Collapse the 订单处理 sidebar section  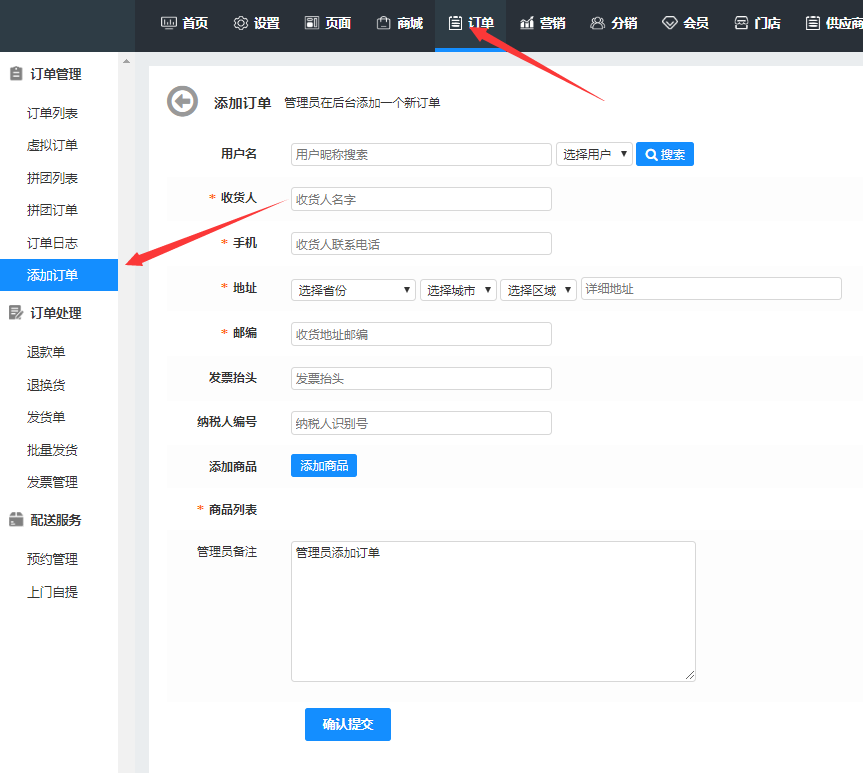coord(55,313)
